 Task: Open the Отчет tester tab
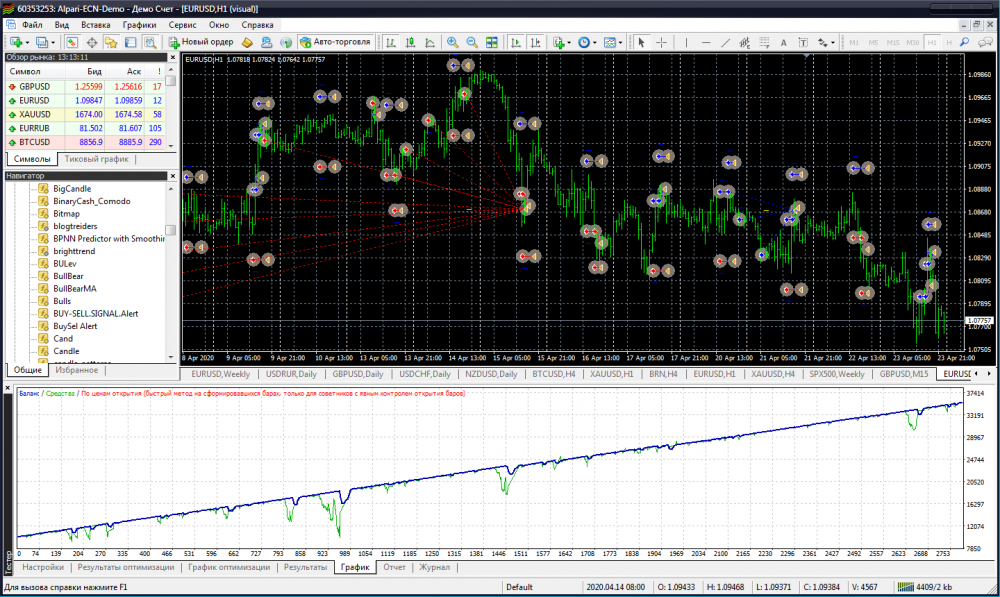click(394, 567)
